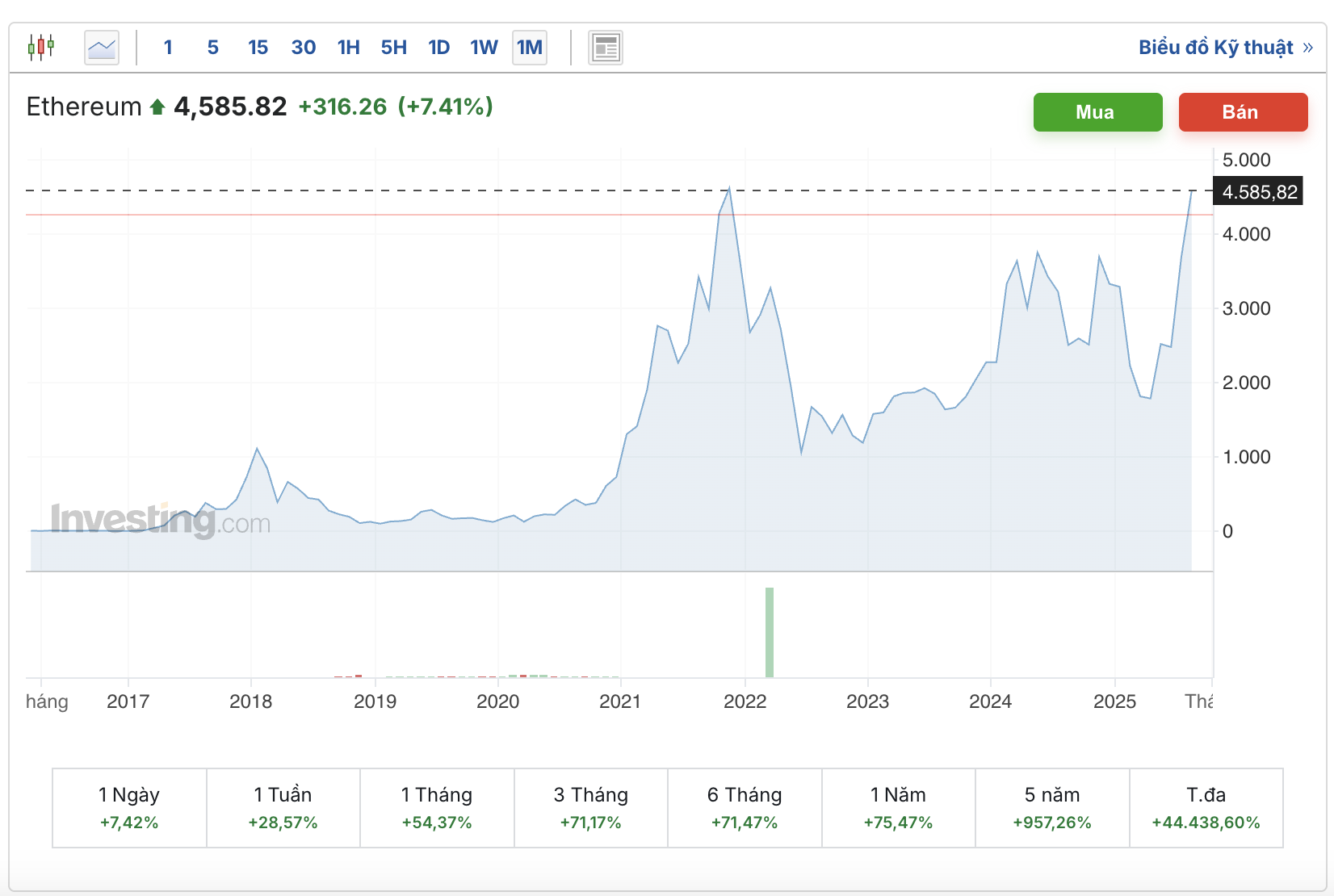
Task: Select the 1-minute interval option
Action: click(168, 47)
